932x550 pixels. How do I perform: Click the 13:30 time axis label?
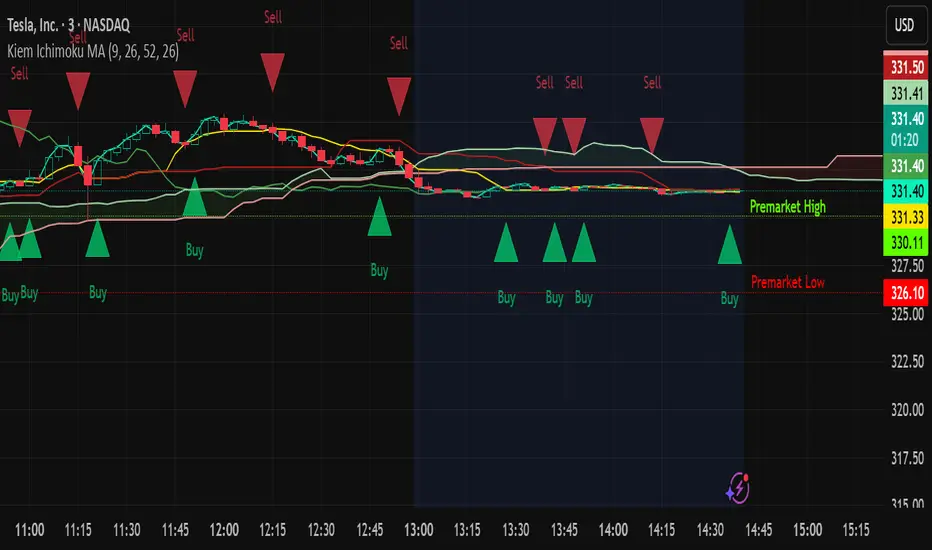coord(515,529)
